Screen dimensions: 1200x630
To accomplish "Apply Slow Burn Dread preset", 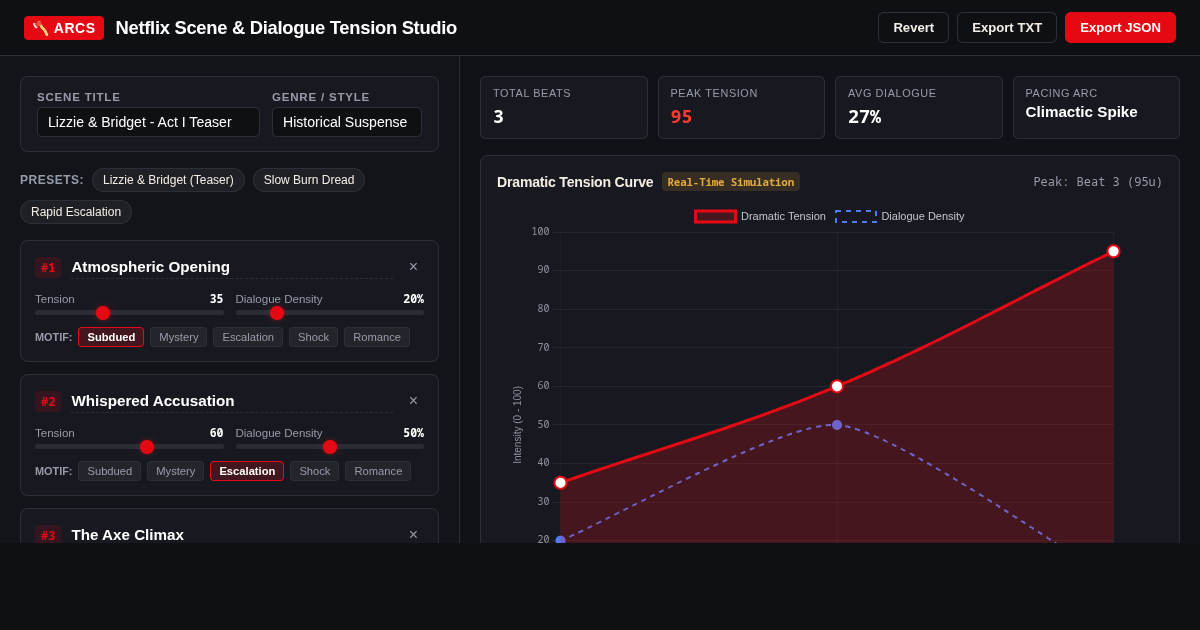I will click(x=309, y=180).
